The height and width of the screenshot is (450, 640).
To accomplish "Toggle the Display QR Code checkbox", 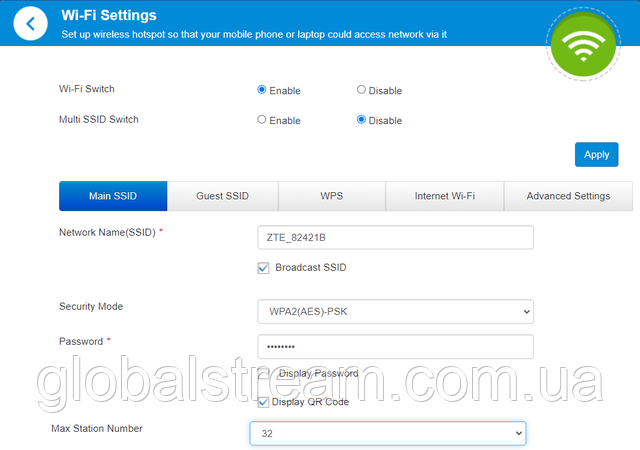I will pos(263,402).
